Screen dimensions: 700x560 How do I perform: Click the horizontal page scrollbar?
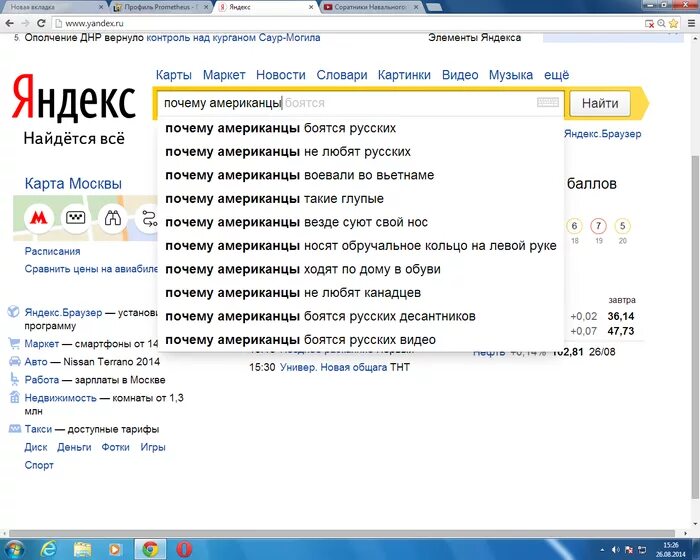pyautogui.click(x=342, y=534)
